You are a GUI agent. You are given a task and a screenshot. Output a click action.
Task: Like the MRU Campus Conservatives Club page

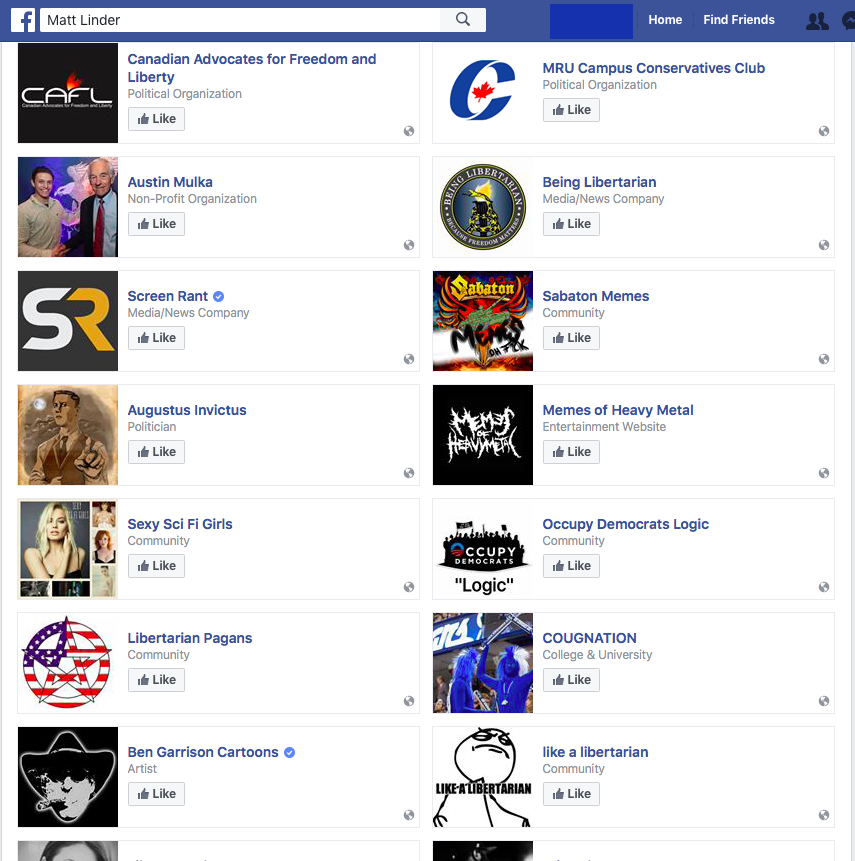(571, 110)
